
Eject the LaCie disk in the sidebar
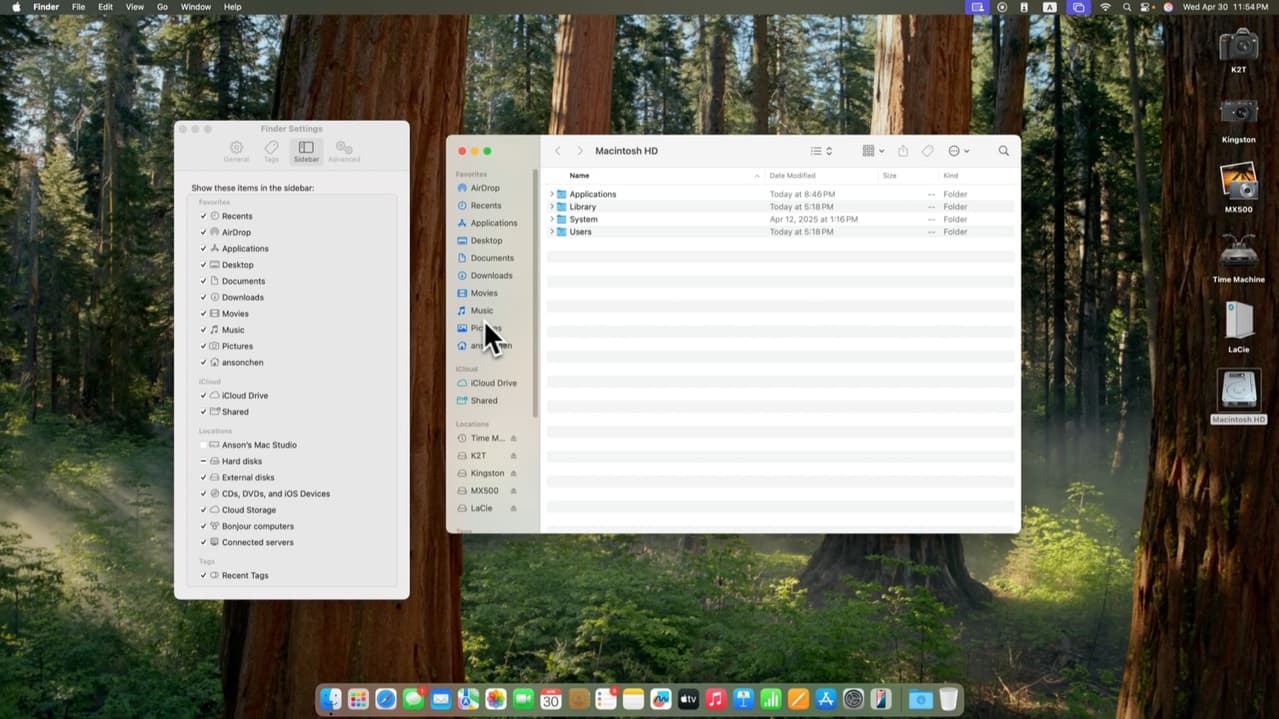pos(514,508)
